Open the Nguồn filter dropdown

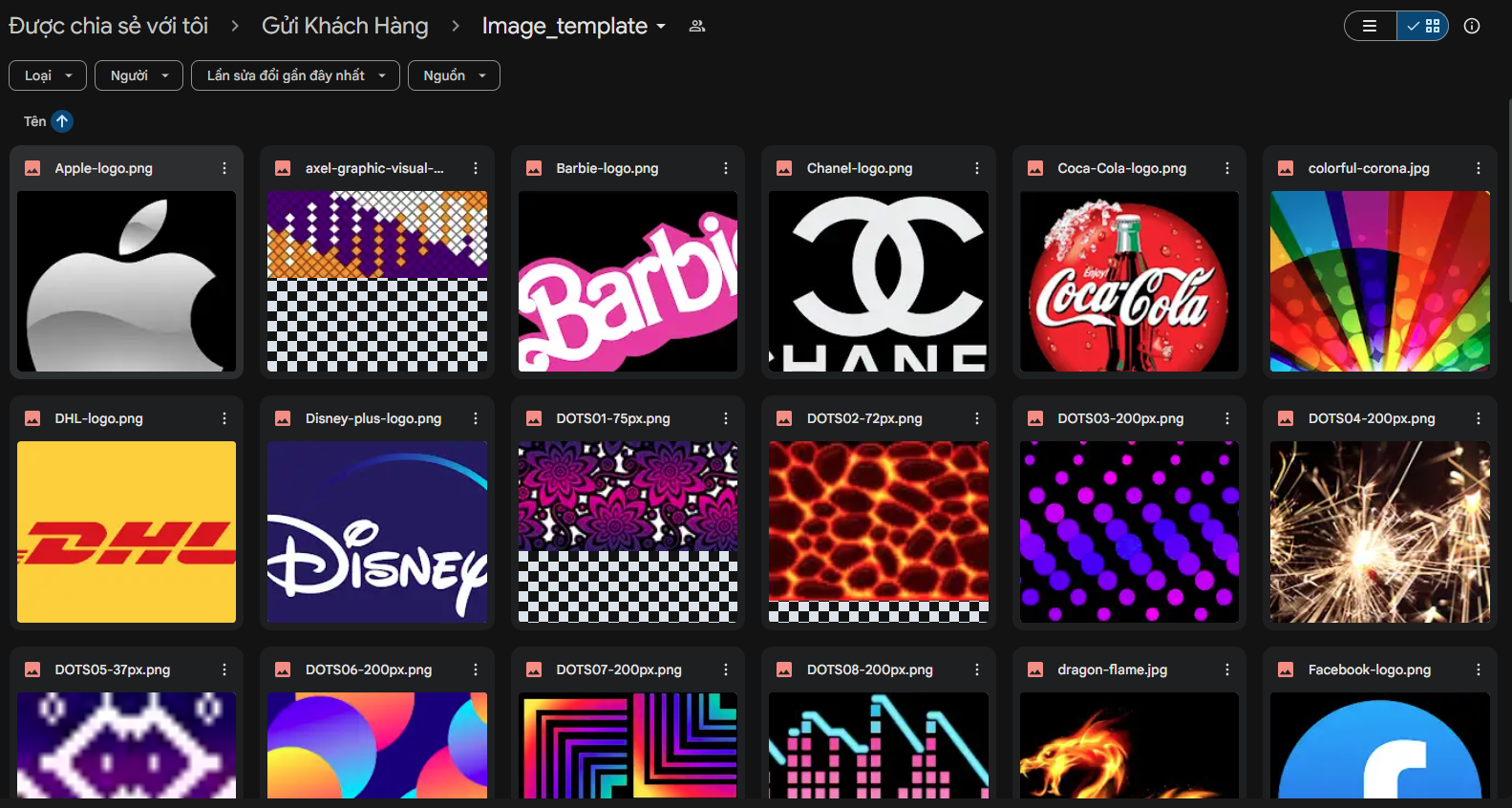(x=454, y=75)
